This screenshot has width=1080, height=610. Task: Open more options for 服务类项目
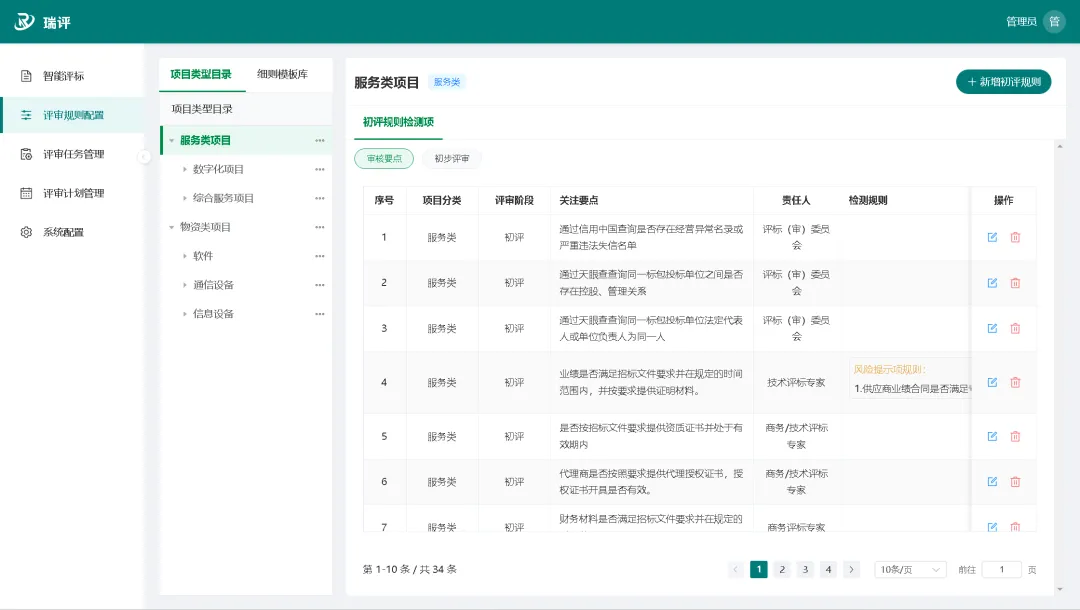[320, 140]
